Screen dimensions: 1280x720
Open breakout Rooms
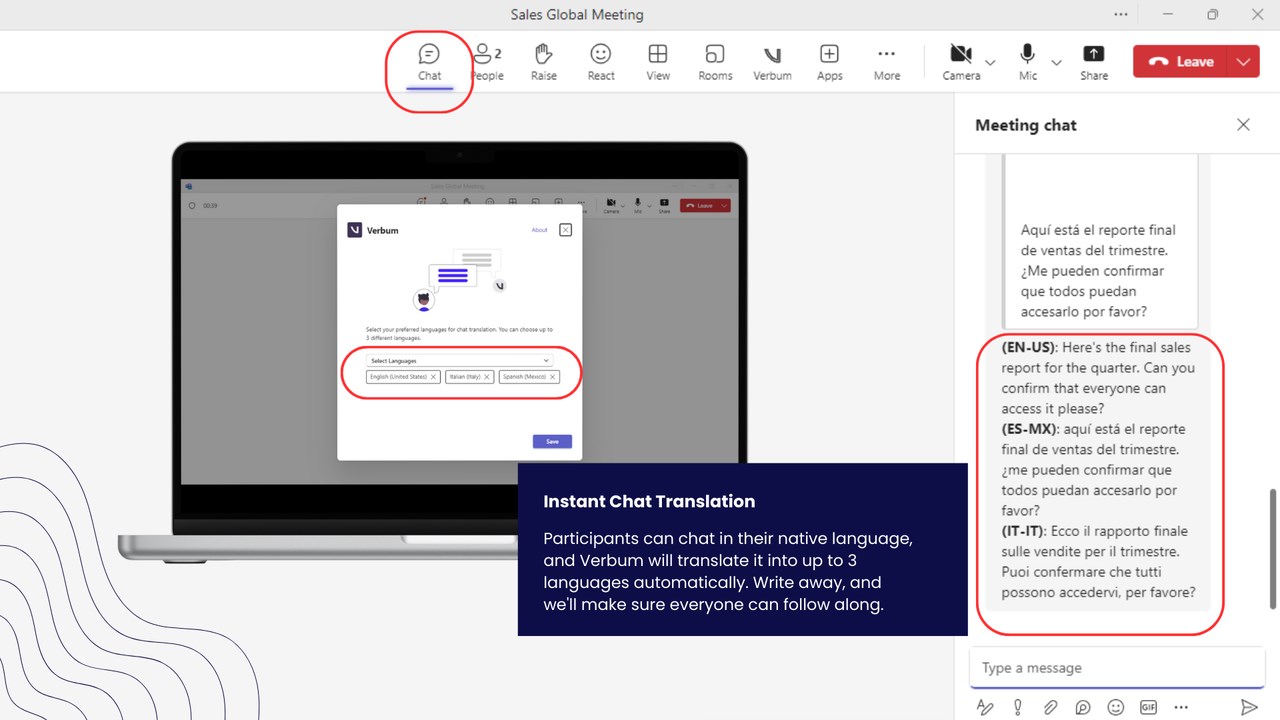(715, 61)
